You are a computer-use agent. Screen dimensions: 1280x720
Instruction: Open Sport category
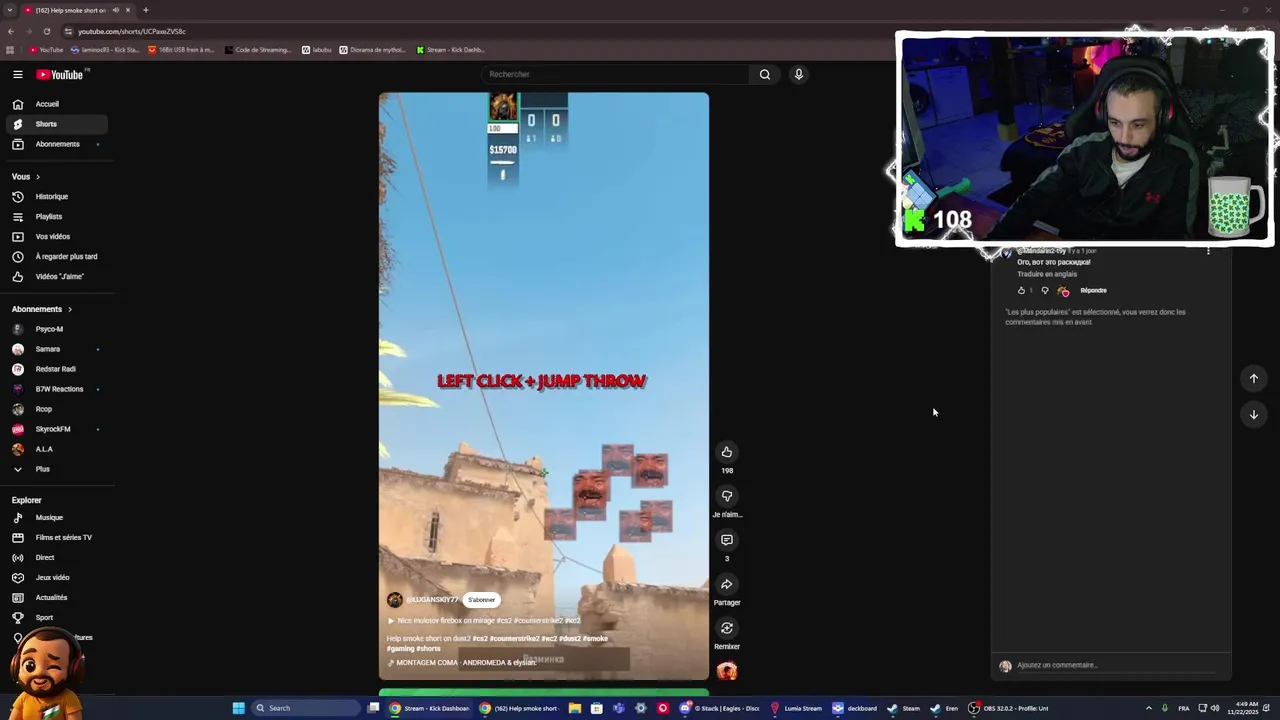coord(56,617)
